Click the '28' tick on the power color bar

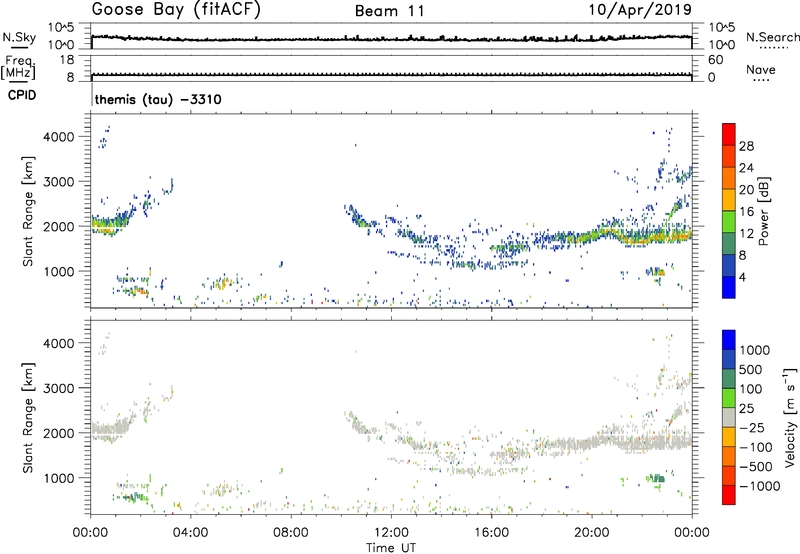(746, 146)
